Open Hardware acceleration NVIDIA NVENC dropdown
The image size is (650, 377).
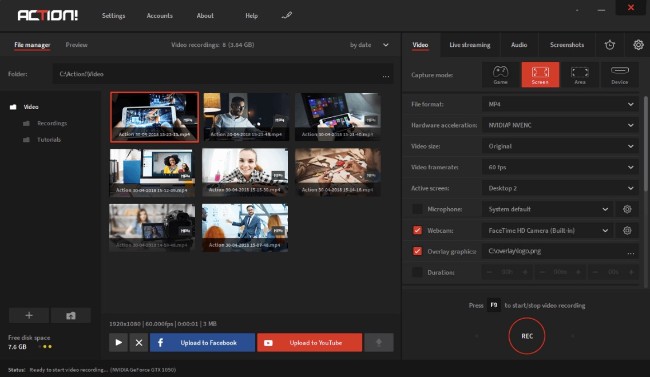[x=560, y=125]
